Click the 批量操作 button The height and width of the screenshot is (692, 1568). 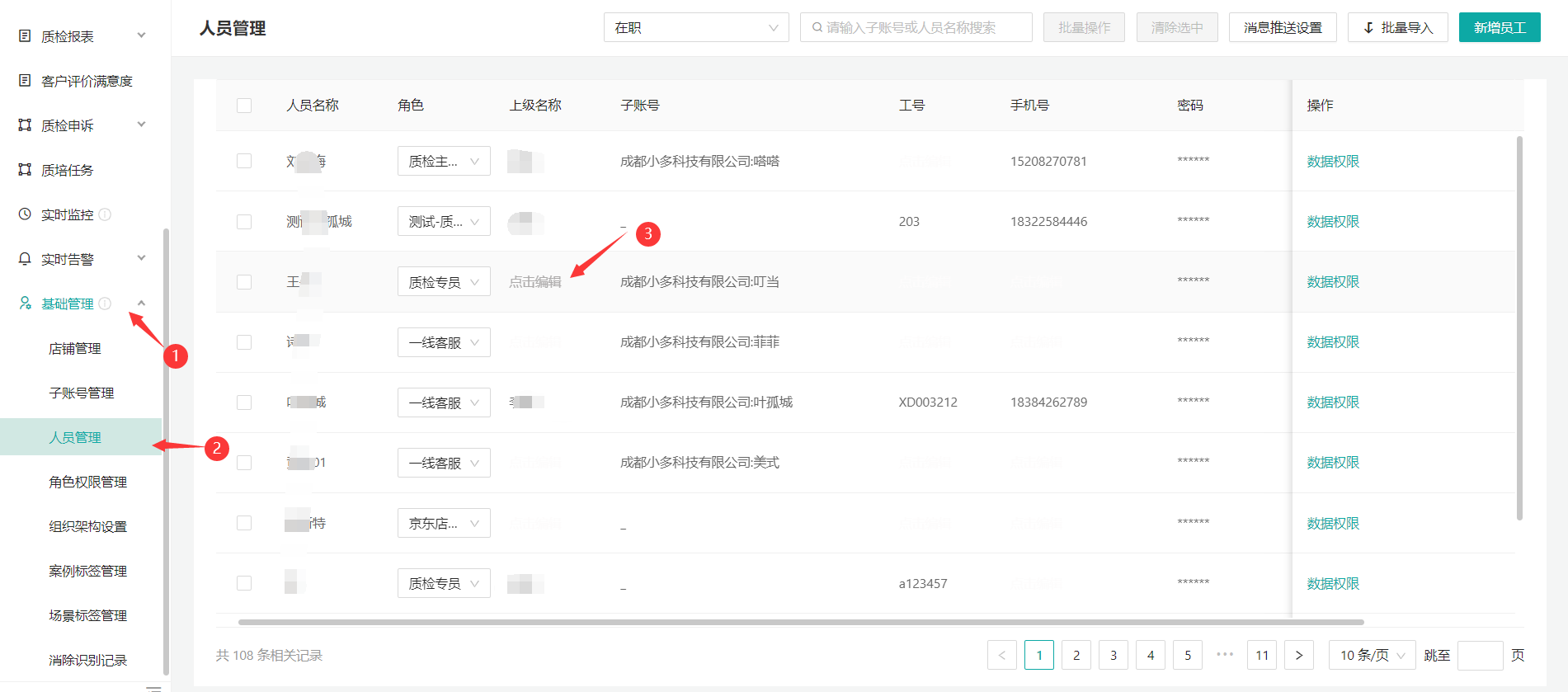tap(1084, 27)
